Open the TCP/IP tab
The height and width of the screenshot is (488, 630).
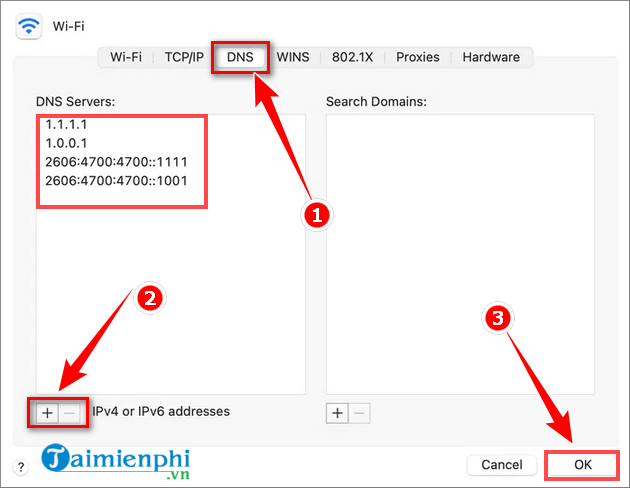[184, 57]
